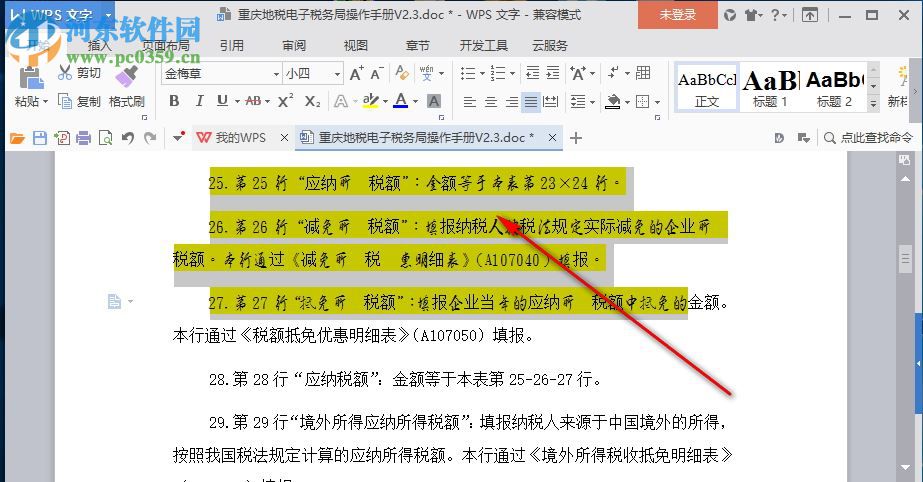Redo last action

(x=150, y=138)
